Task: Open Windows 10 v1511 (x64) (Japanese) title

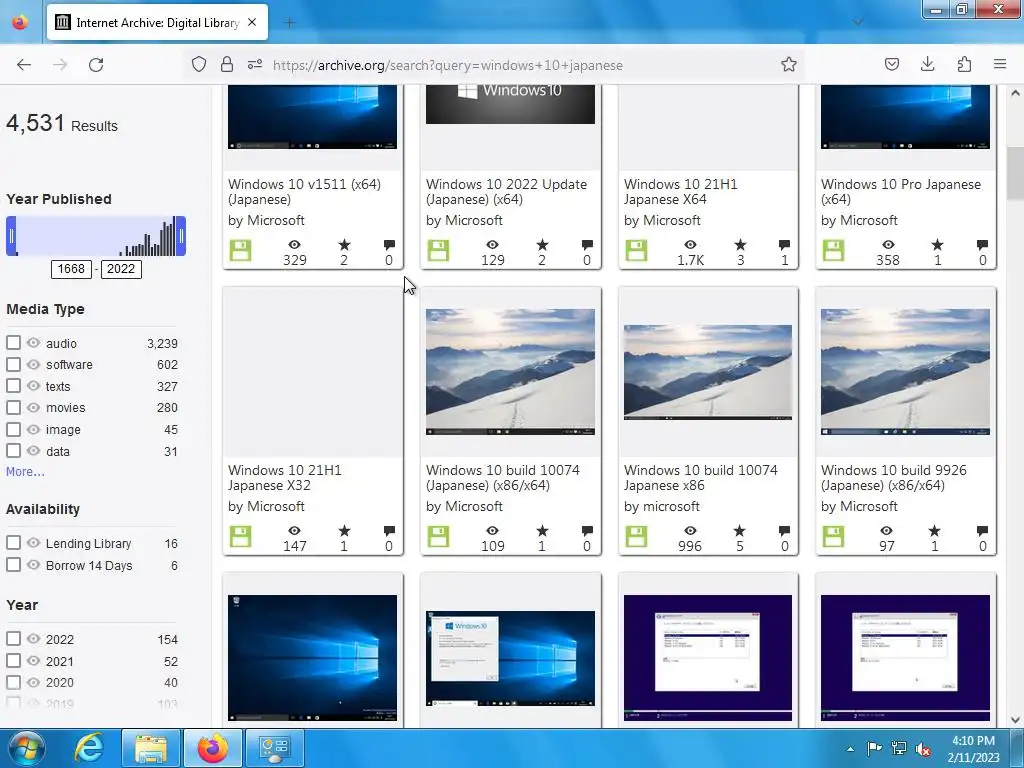Action: coord(304,191)
